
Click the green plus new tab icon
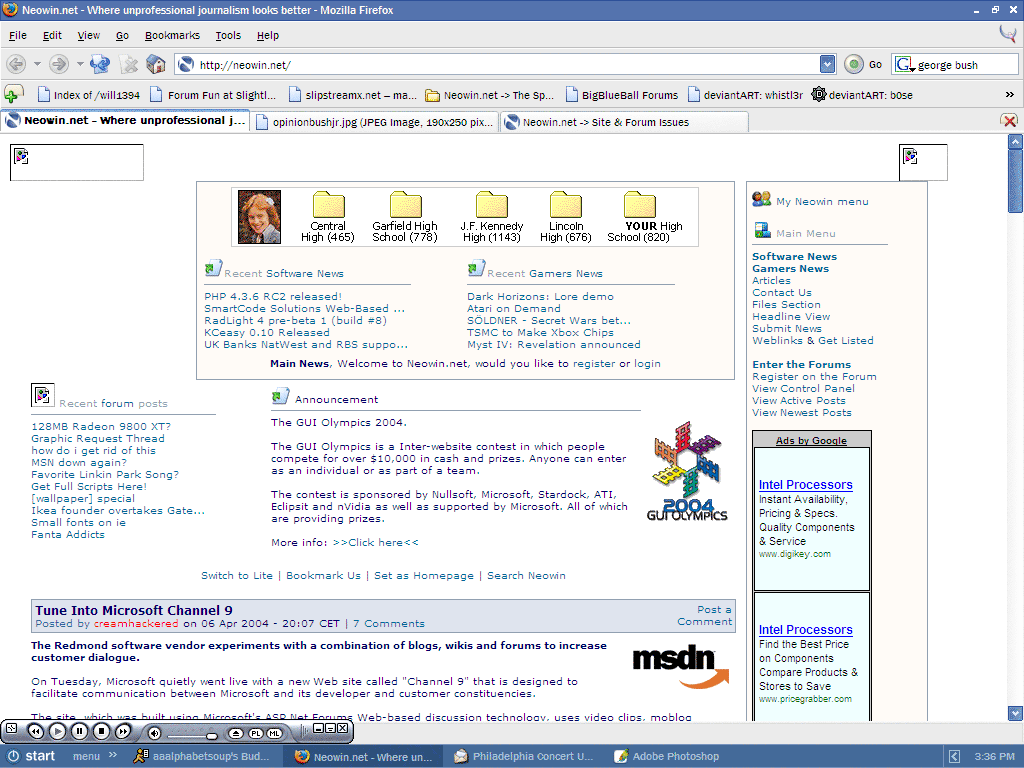(x=14, y=95)
